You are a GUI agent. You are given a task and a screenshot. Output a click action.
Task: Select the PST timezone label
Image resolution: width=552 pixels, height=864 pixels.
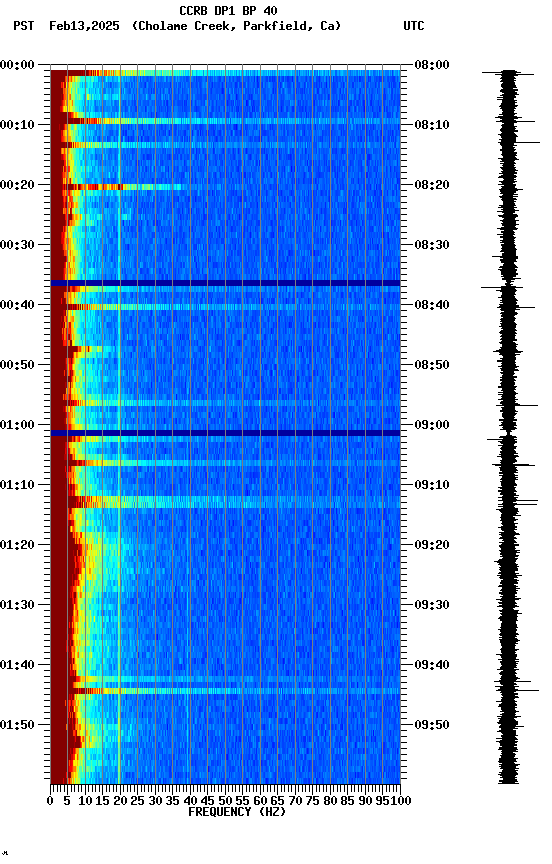point(24,26)
